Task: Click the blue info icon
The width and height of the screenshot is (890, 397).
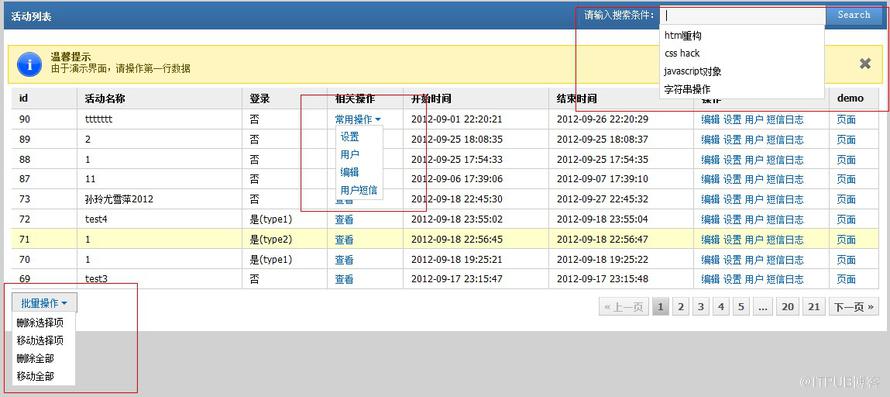Action: click(x=29, y=64)
